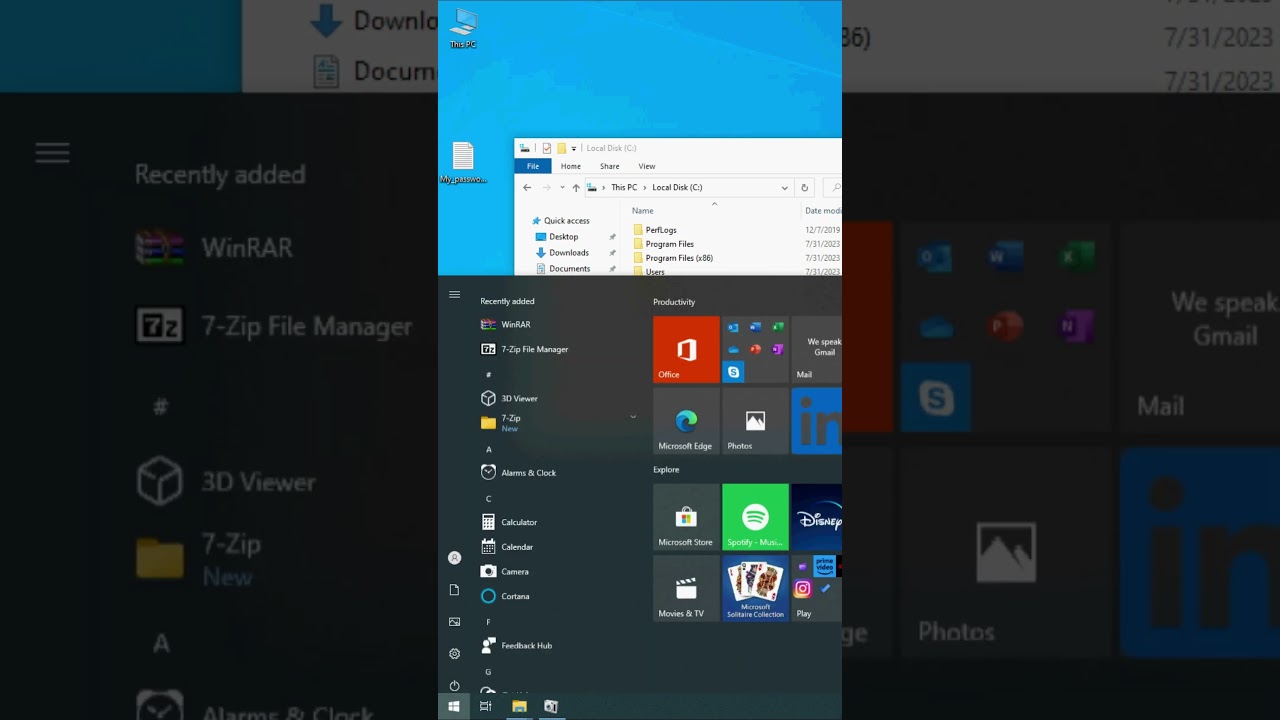Expand the address bar history dropdown
Screen dimensions: 1280x720
pos(784,187)
